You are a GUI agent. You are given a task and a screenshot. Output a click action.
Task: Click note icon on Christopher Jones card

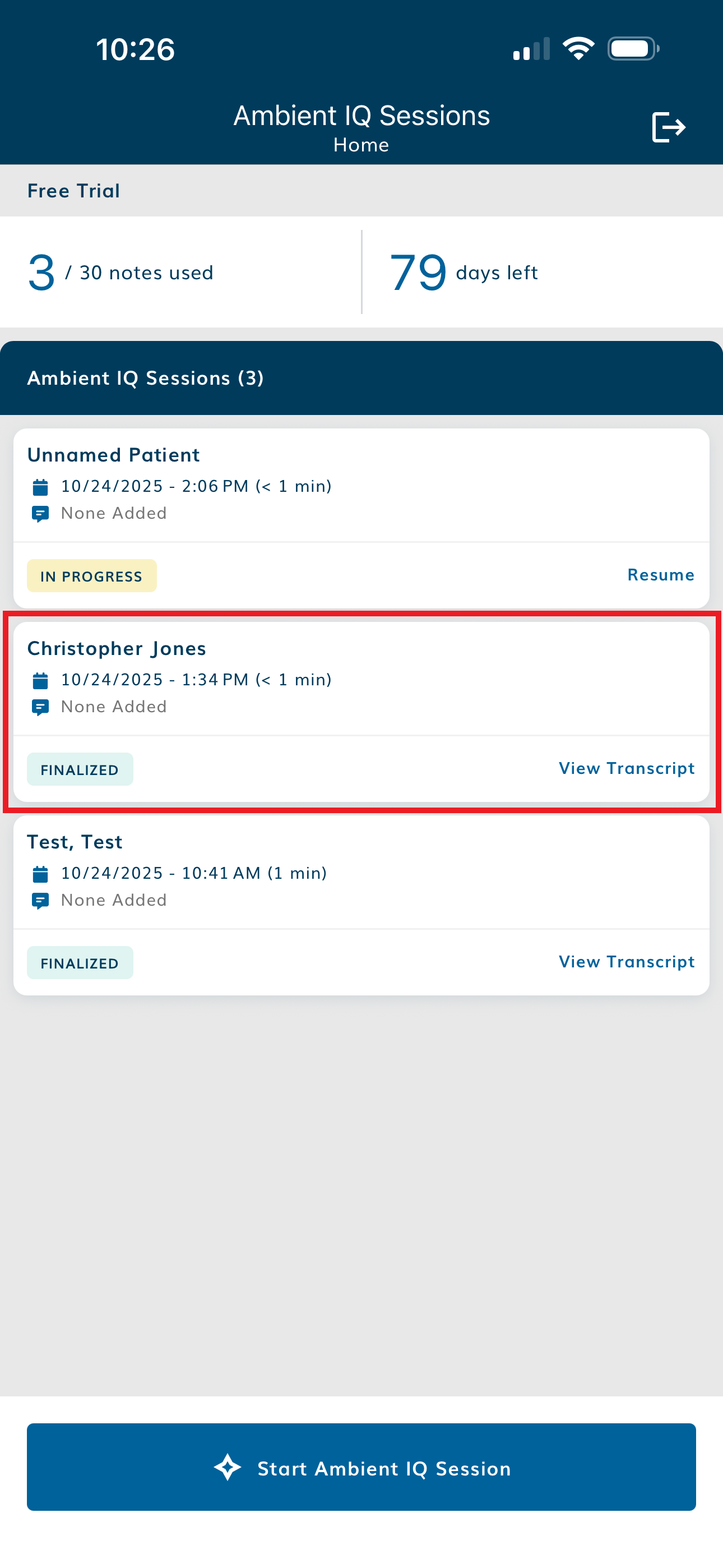[40, 707]
